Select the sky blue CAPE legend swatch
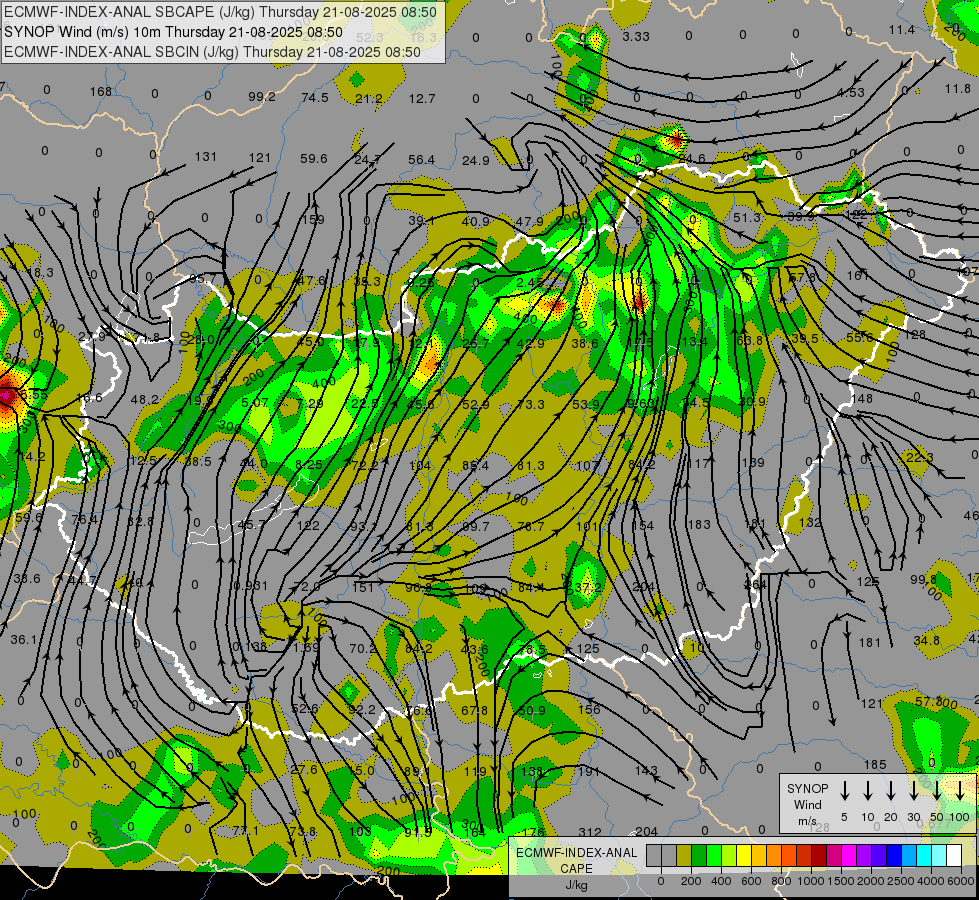This screenshot has height=900, width=979. (908, 855)
